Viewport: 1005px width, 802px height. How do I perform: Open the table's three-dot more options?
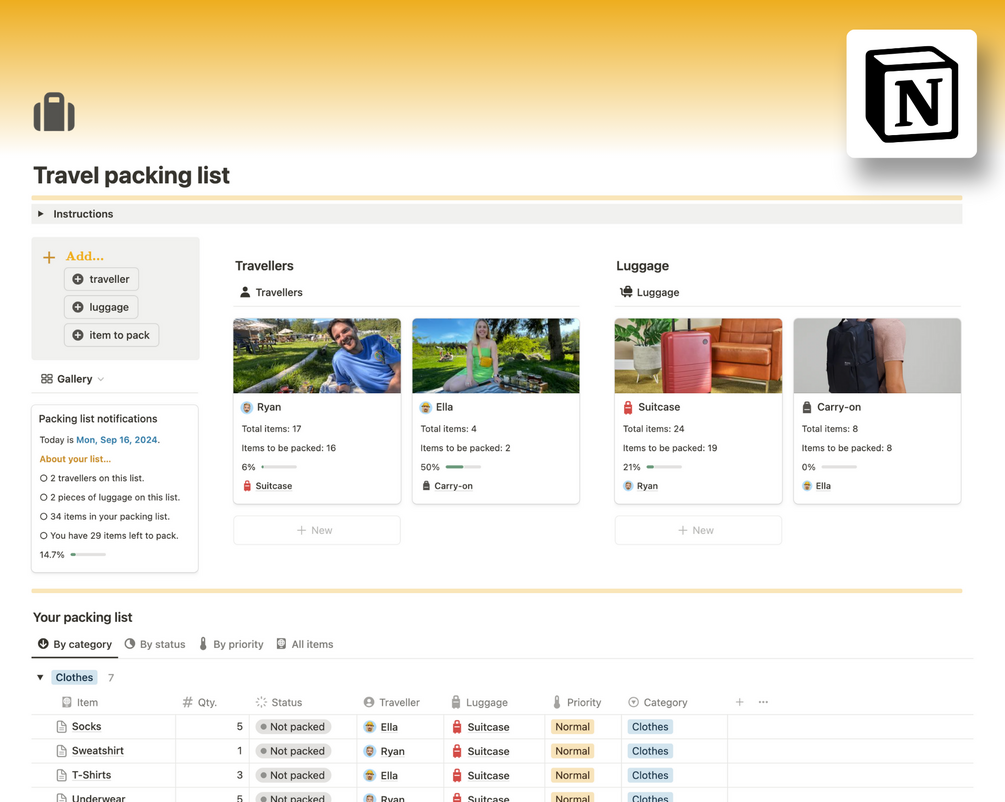[763, 702]
